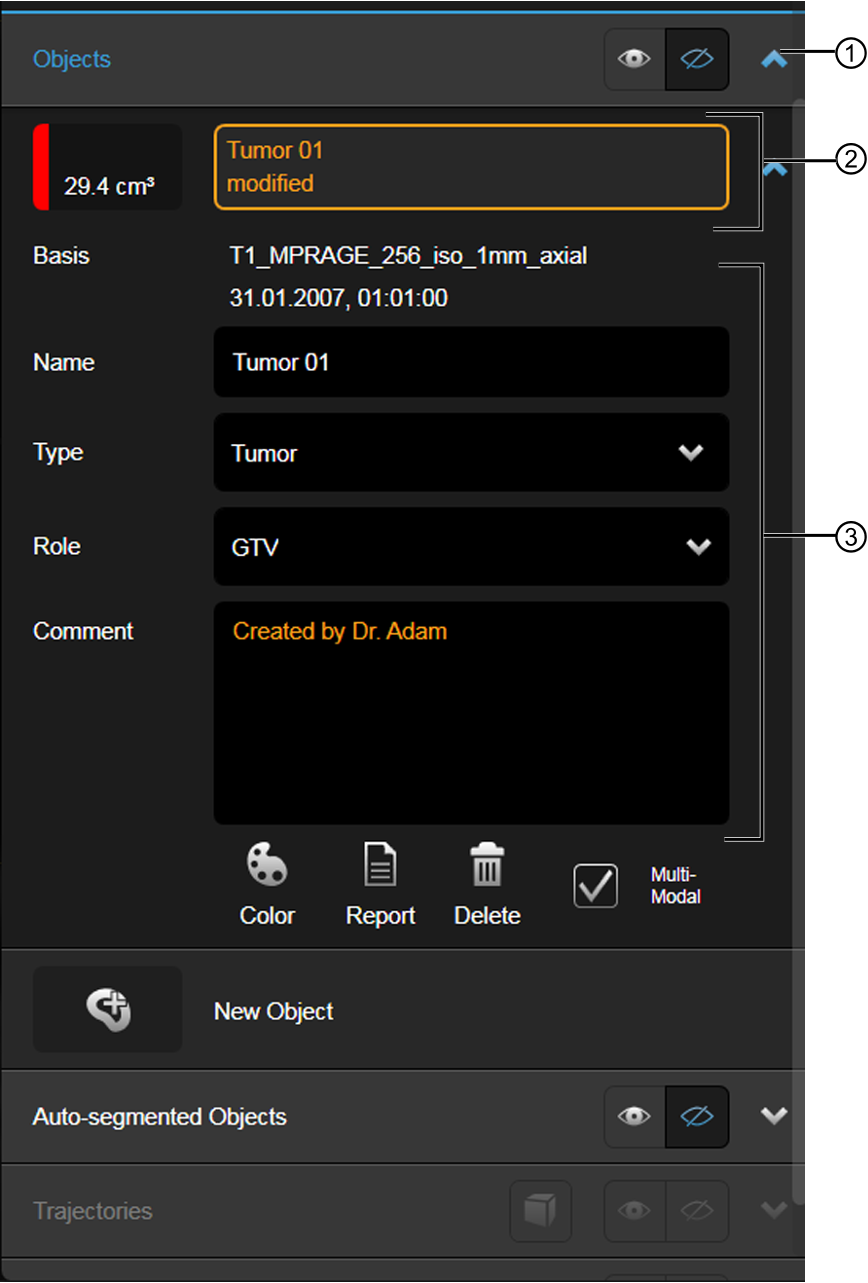868x1283 pixels.
Task: Click the Comment box by Dr. Adam
Action: 471,713
